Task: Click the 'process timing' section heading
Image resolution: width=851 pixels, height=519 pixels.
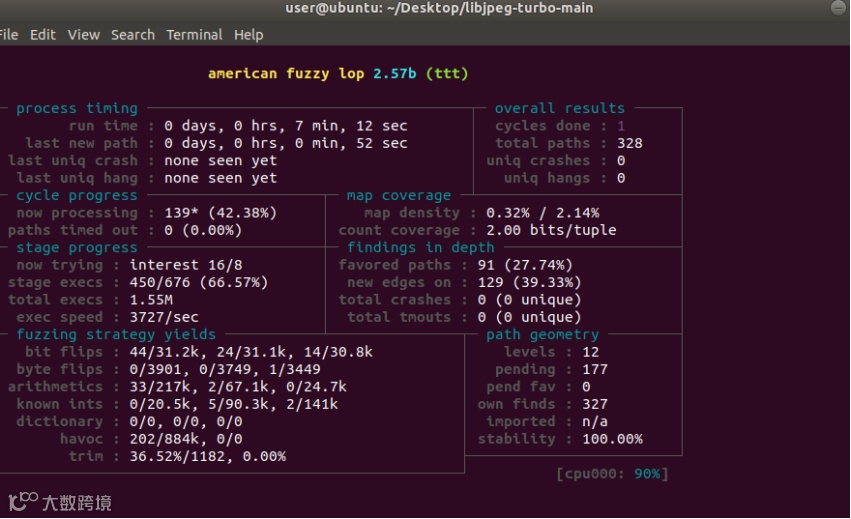Action: click(77, 108)
